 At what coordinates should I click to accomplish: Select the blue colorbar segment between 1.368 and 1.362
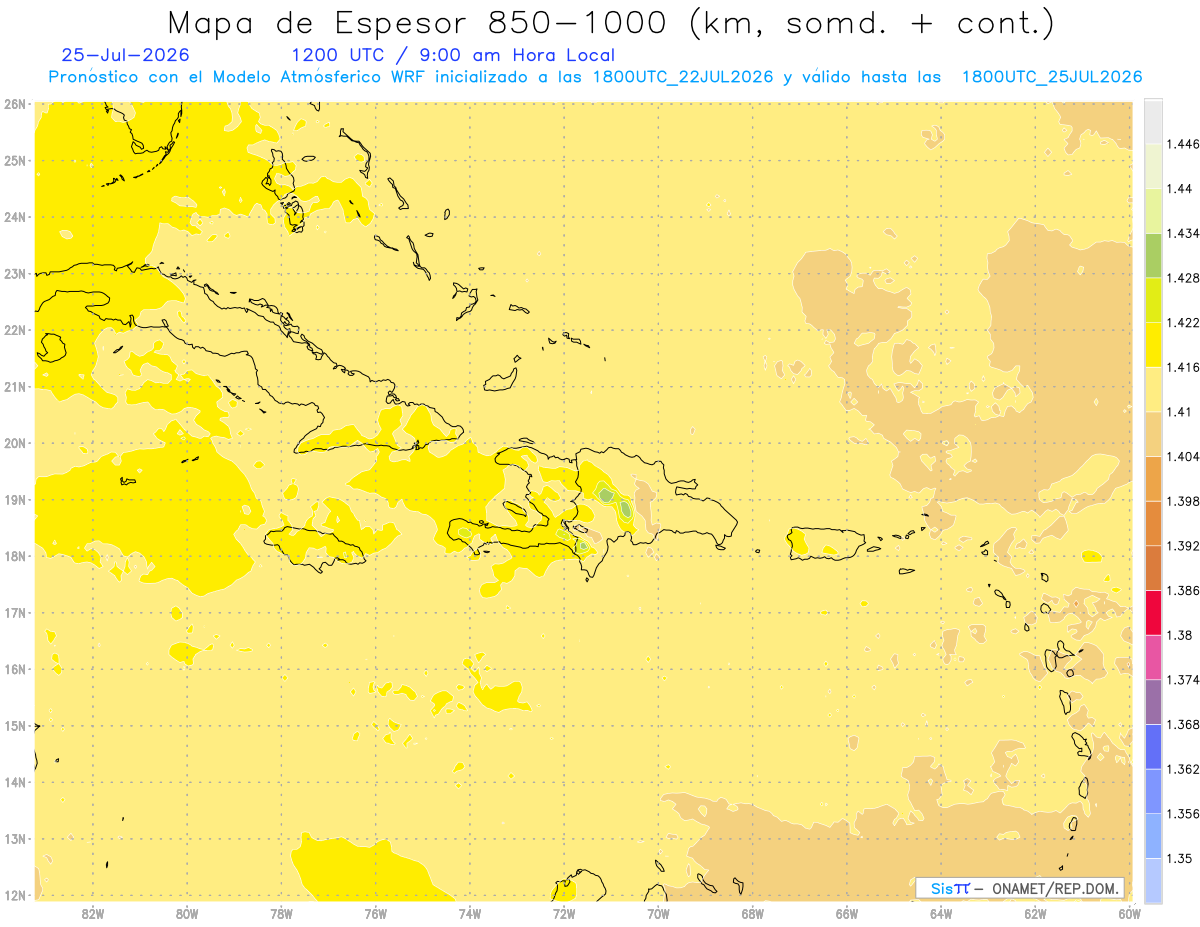tap(1153, 747)
